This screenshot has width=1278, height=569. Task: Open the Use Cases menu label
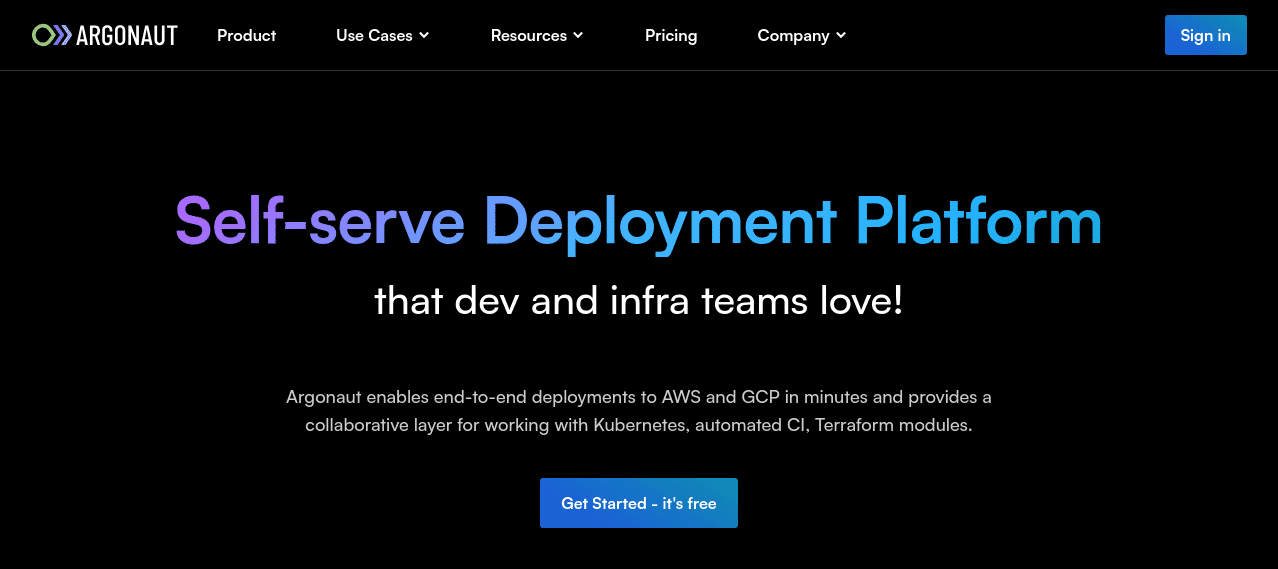point(374,35)
